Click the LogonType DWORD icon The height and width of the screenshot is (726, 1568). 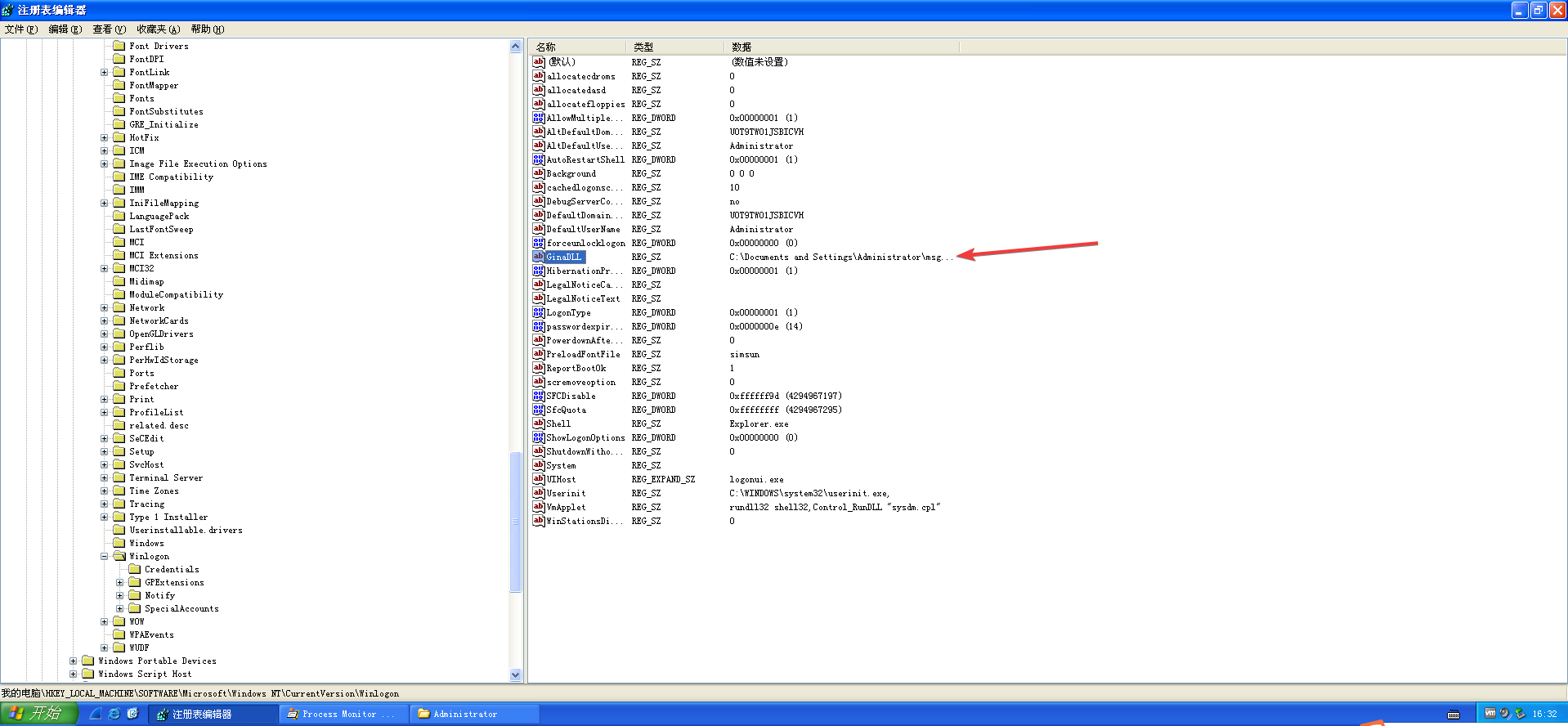tap(538, 312)
